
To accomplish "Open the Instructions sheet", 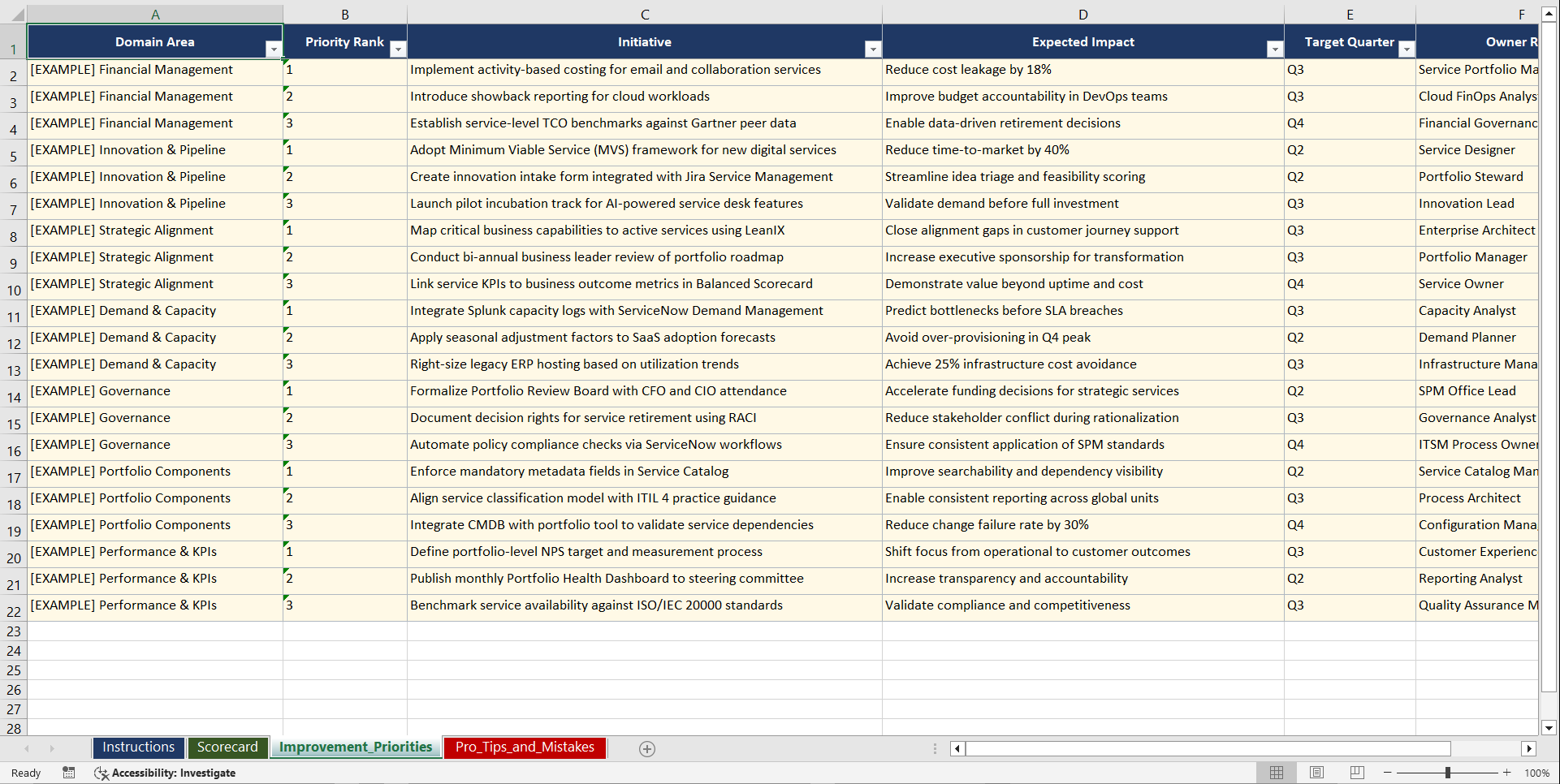I will tap(138, 747).
